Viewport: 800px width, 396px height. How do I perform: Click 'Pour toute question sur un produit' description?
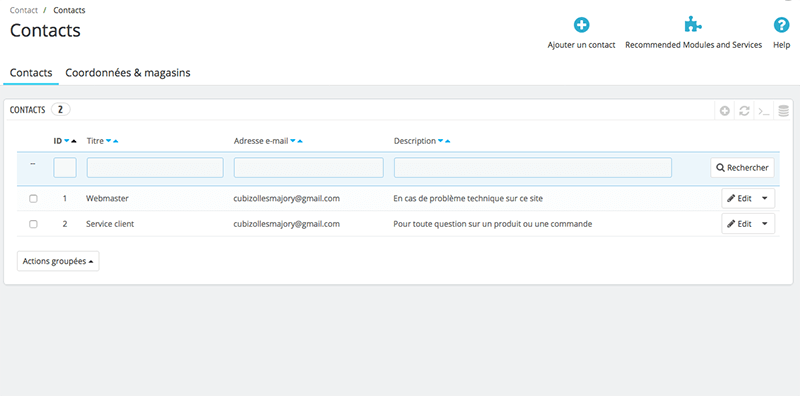[x=493, y=224]
